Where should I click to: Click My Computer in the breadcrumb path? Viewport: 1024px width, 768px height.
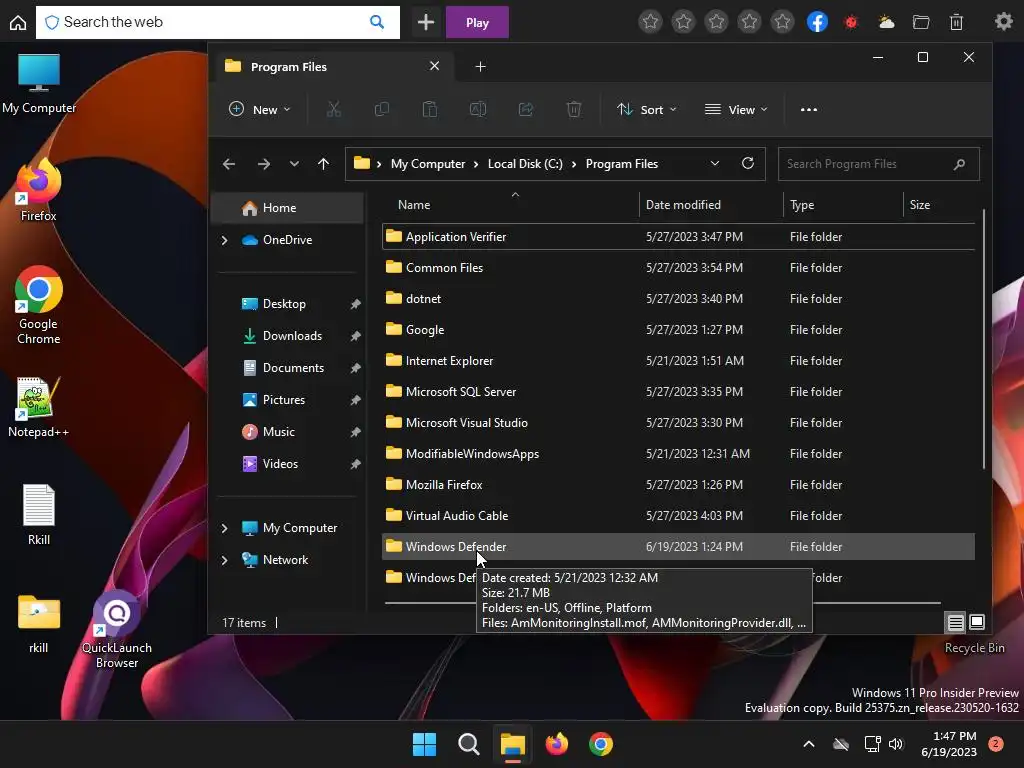click(x=428, y=164)
